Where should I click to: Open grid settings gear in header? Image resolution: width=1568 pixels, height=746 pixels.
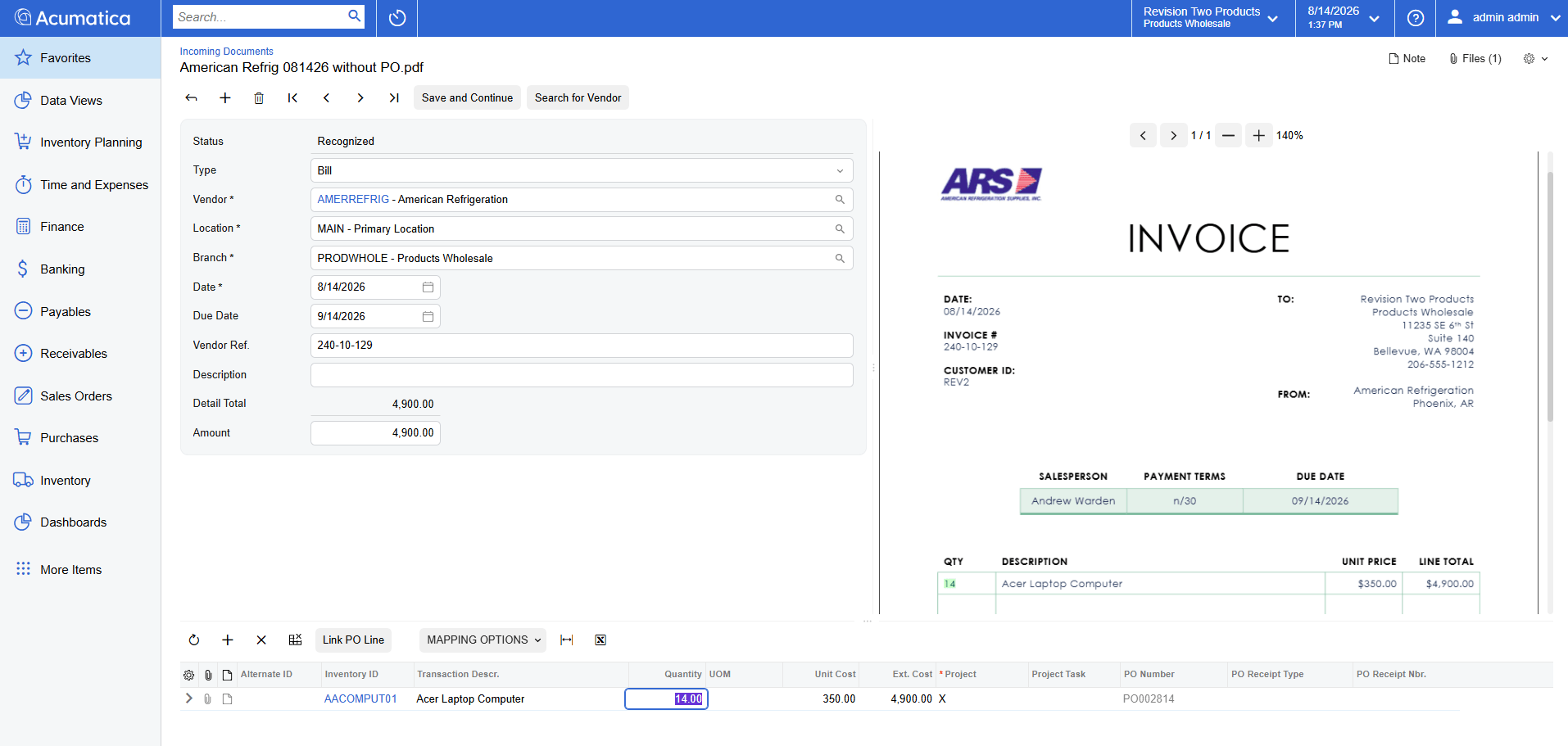(x=189, y=675)
